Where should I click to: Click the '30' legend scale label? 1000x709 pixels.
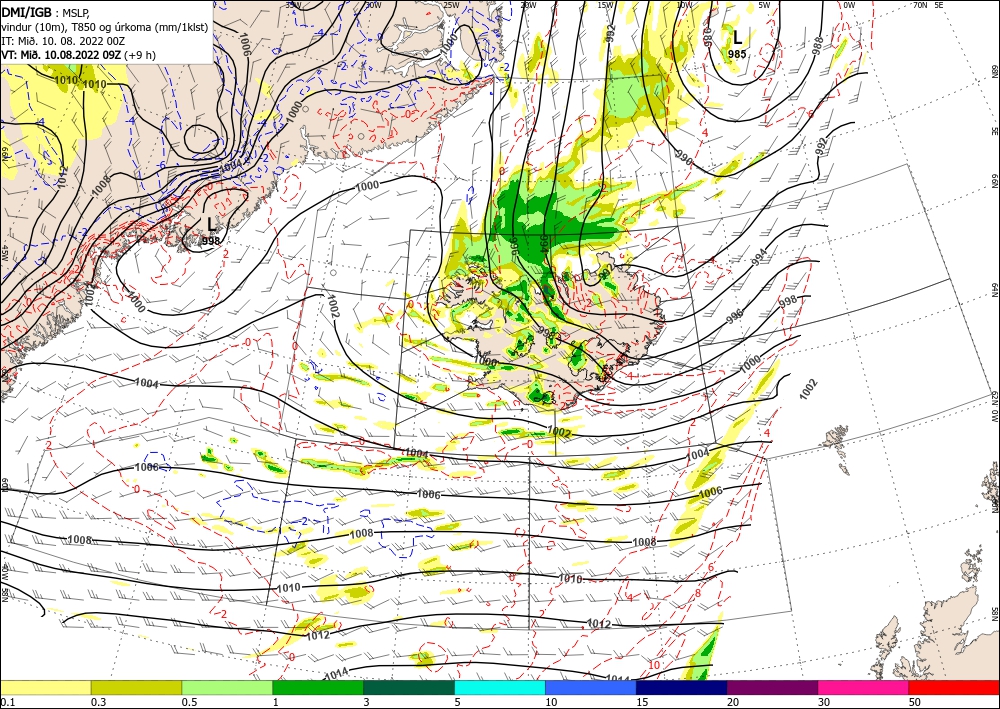click(x=824, y=702)
